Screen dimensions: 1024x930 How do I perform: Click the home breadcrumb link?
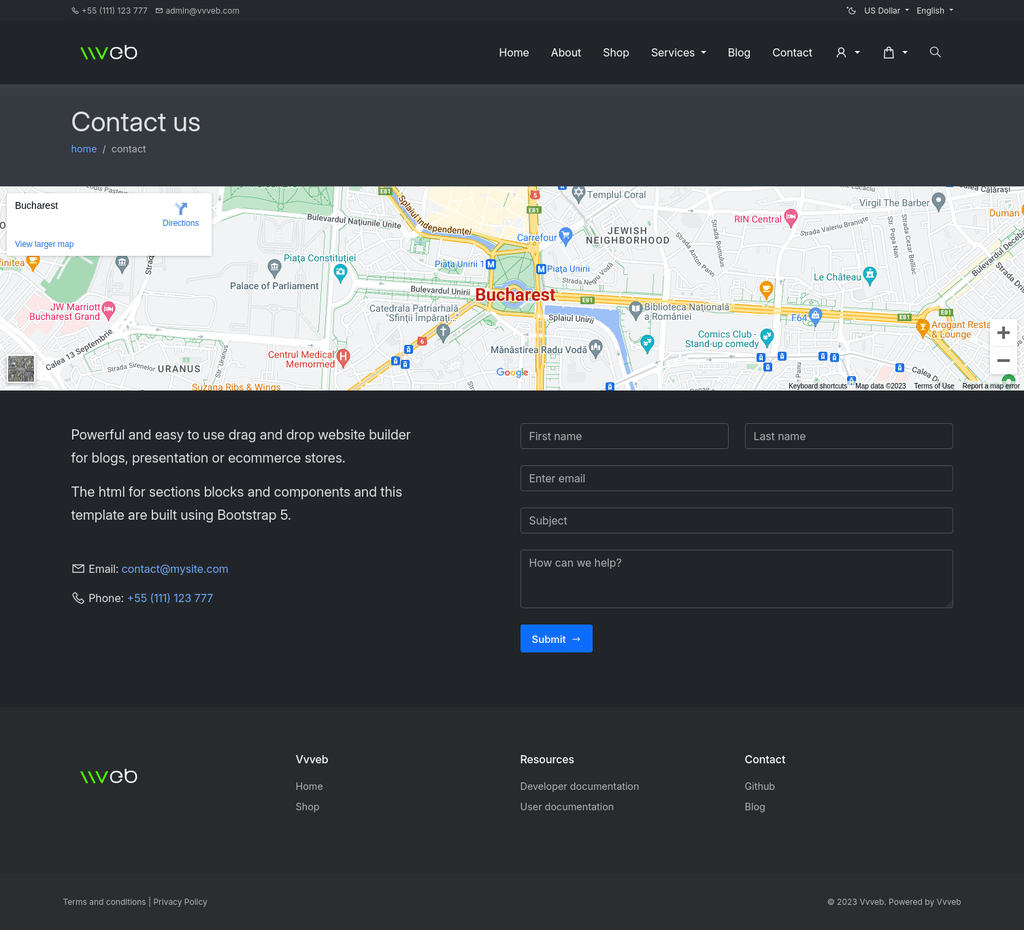click(84, 149)
